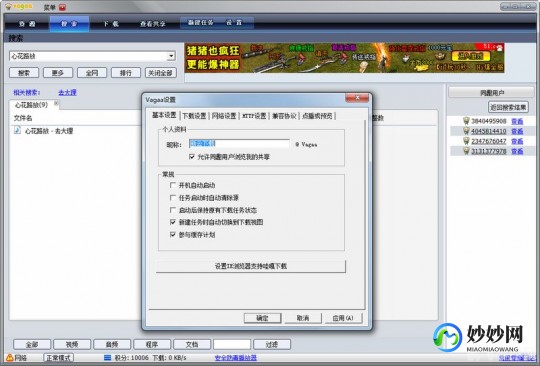540x366 pixels.
Task: Open 资源 section in main navigation
Action: point(27,24)
